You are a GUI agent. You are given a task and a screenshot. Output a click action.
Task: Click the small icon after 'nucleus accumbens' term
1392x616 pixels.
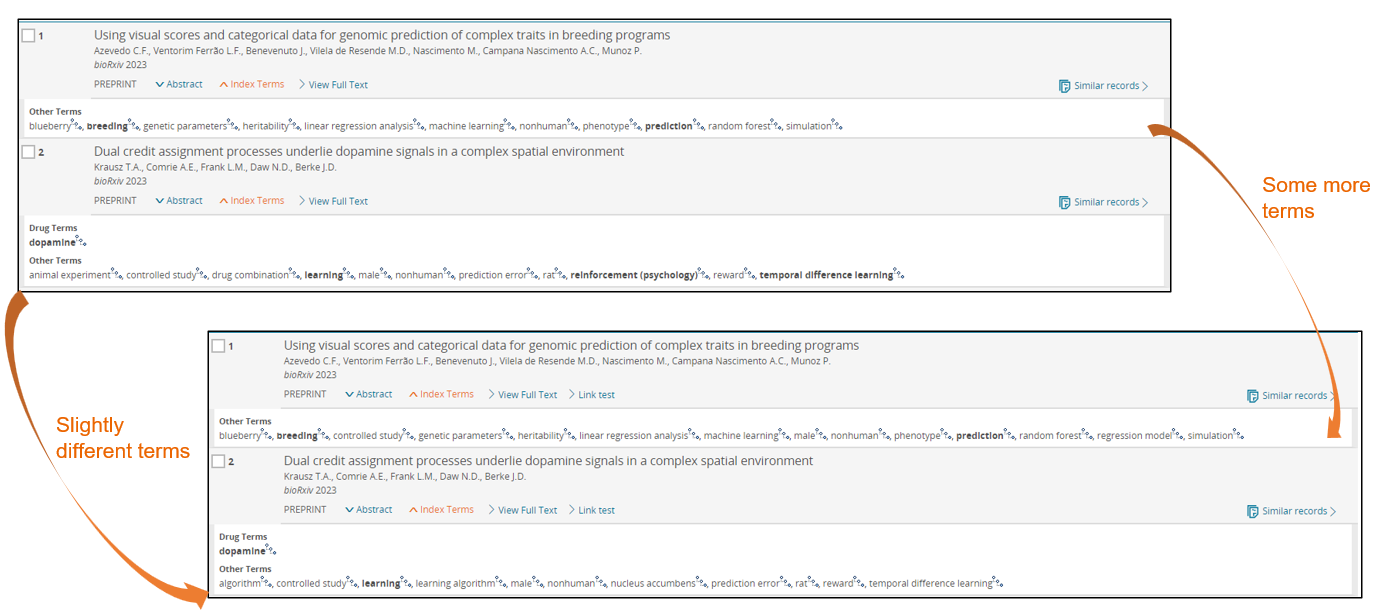[701, 582]
